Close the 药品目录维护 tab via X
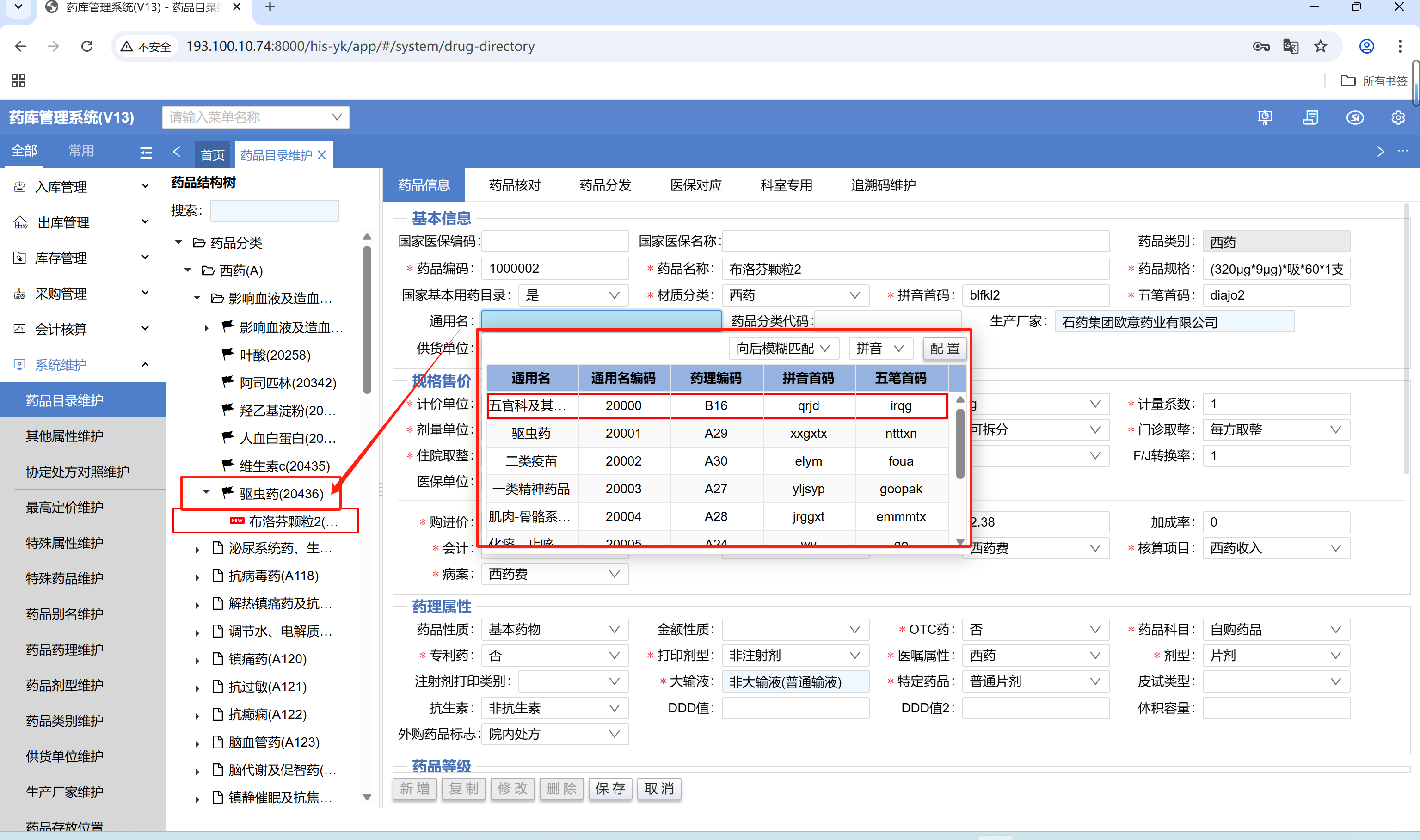 [322, 155]
